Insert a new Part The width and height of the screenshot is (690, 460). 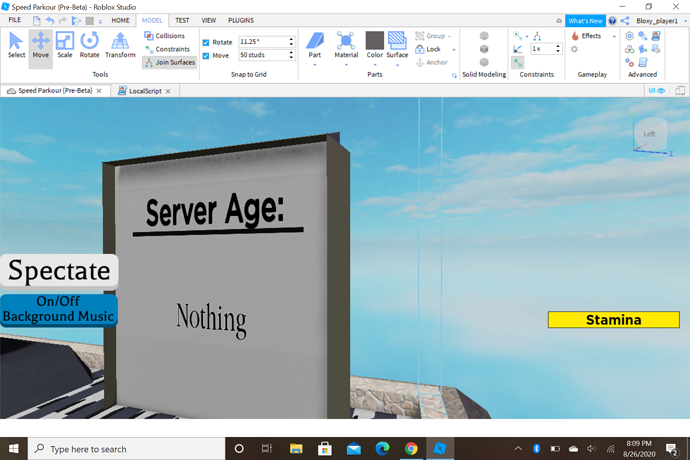pyautogui.click(x=315, y=44)
